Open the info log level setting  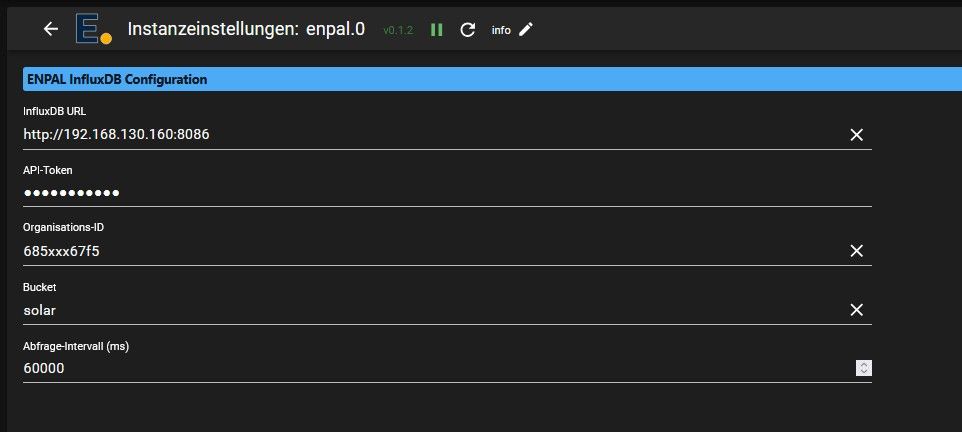[501, 30]
